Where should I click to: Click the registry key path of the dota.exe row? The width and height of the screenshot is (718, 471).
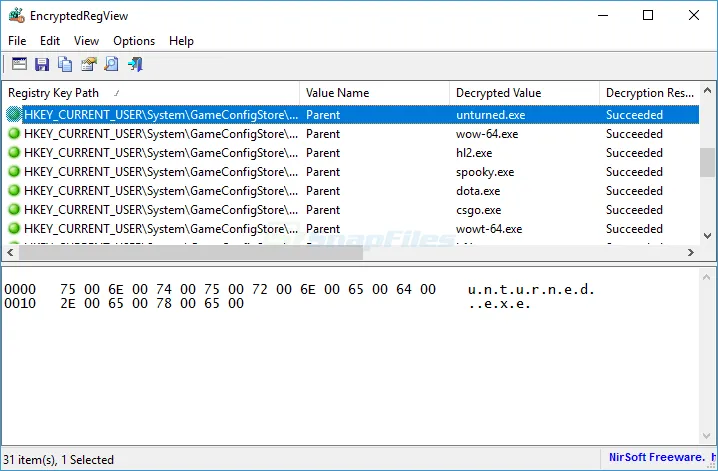click(161, 190)
